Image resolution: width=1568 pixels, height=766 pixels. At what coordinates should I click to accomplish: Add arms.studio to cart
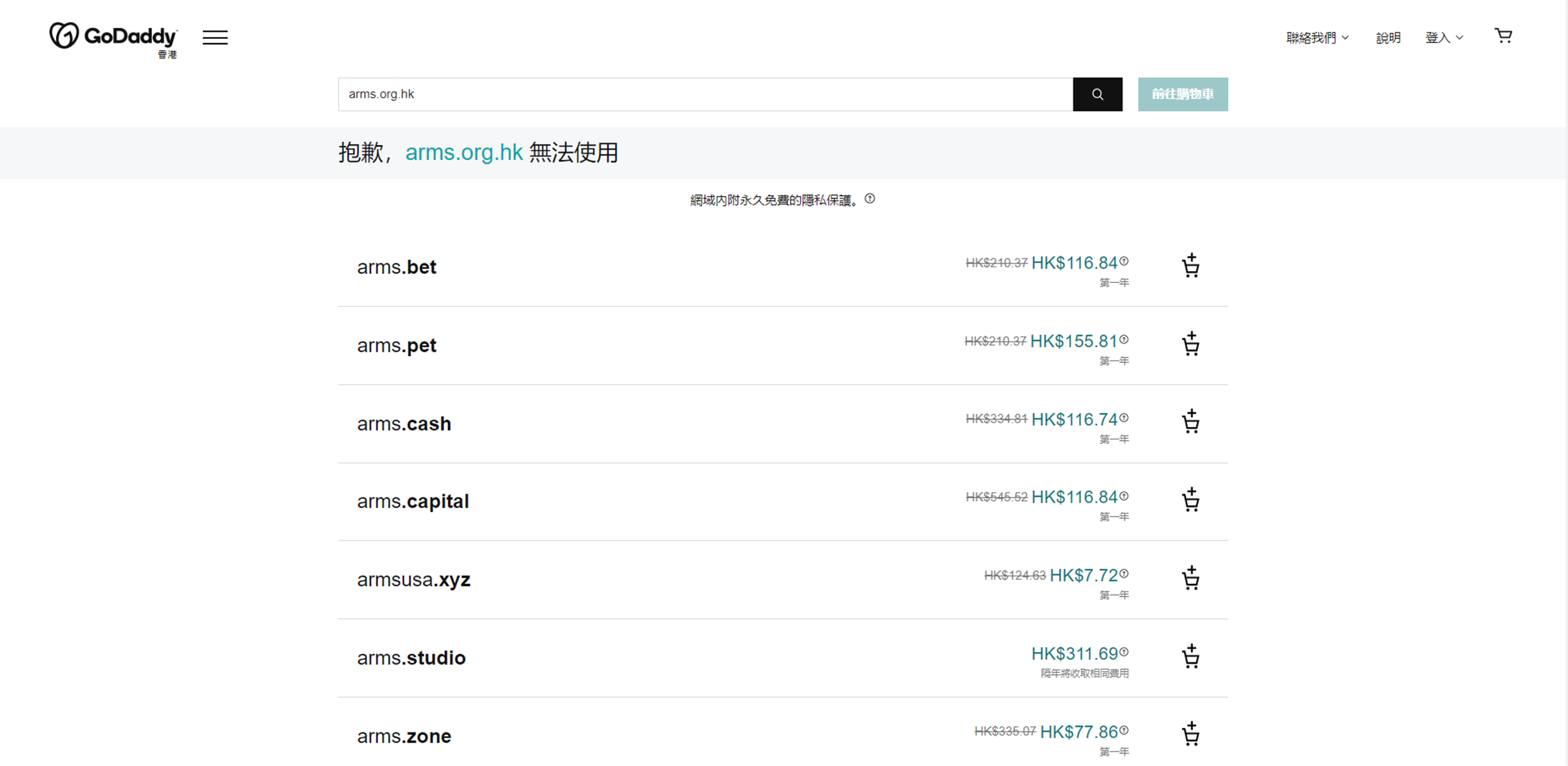pyautogui.click(x=1191, y=656)
